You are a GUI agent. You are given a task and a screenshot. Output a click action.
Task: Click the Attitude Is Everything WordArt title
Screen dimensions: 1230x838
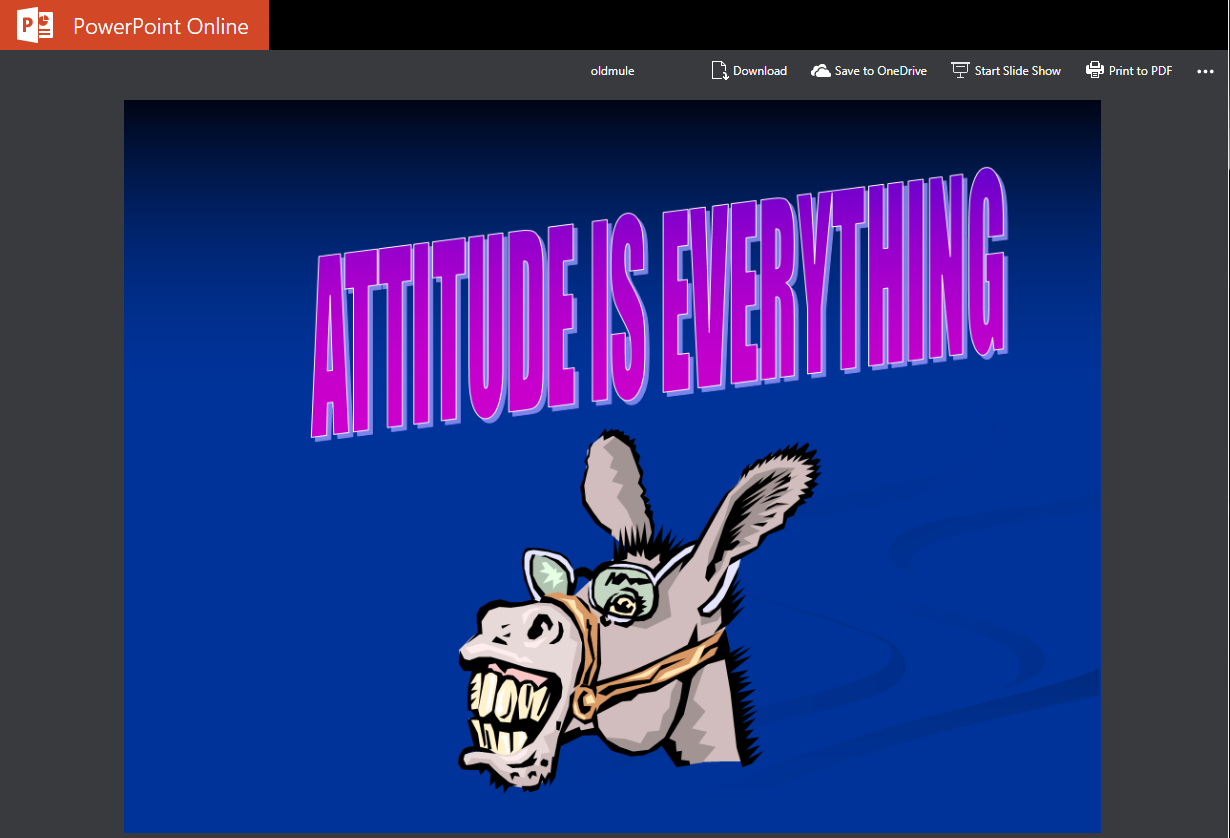(660, 303)
